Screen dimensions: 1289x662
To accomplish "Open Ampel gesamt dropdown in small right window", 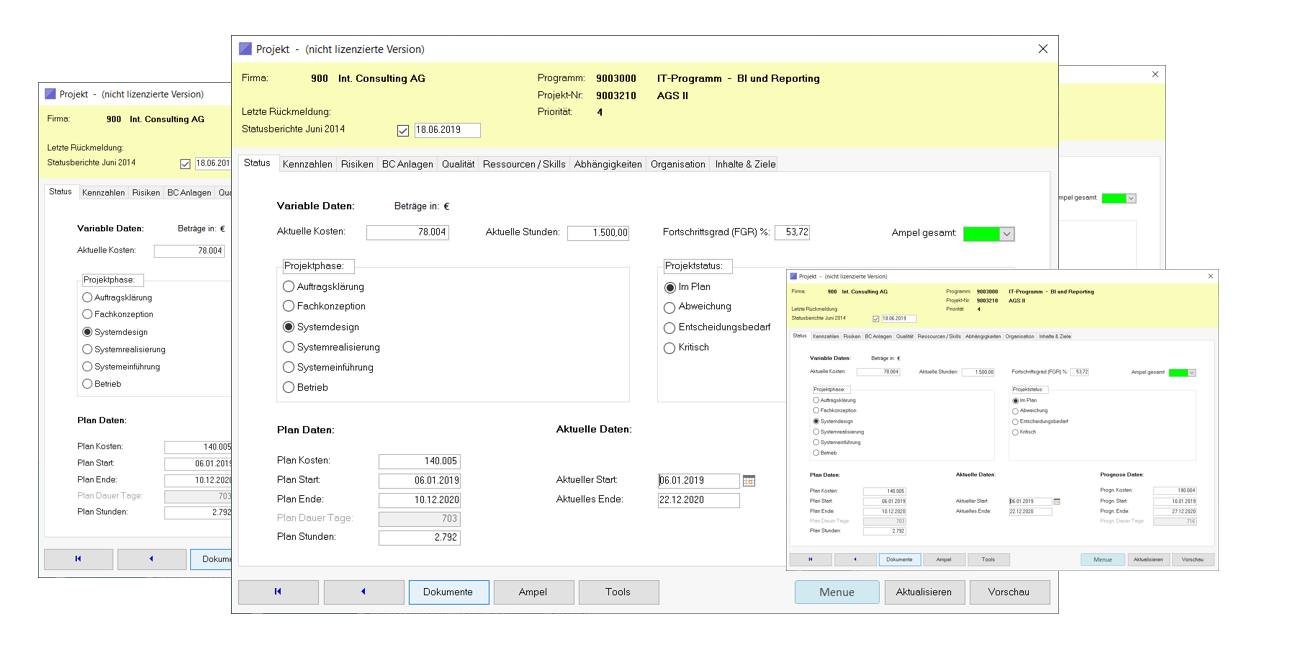I will click(x=1191, y=373).
